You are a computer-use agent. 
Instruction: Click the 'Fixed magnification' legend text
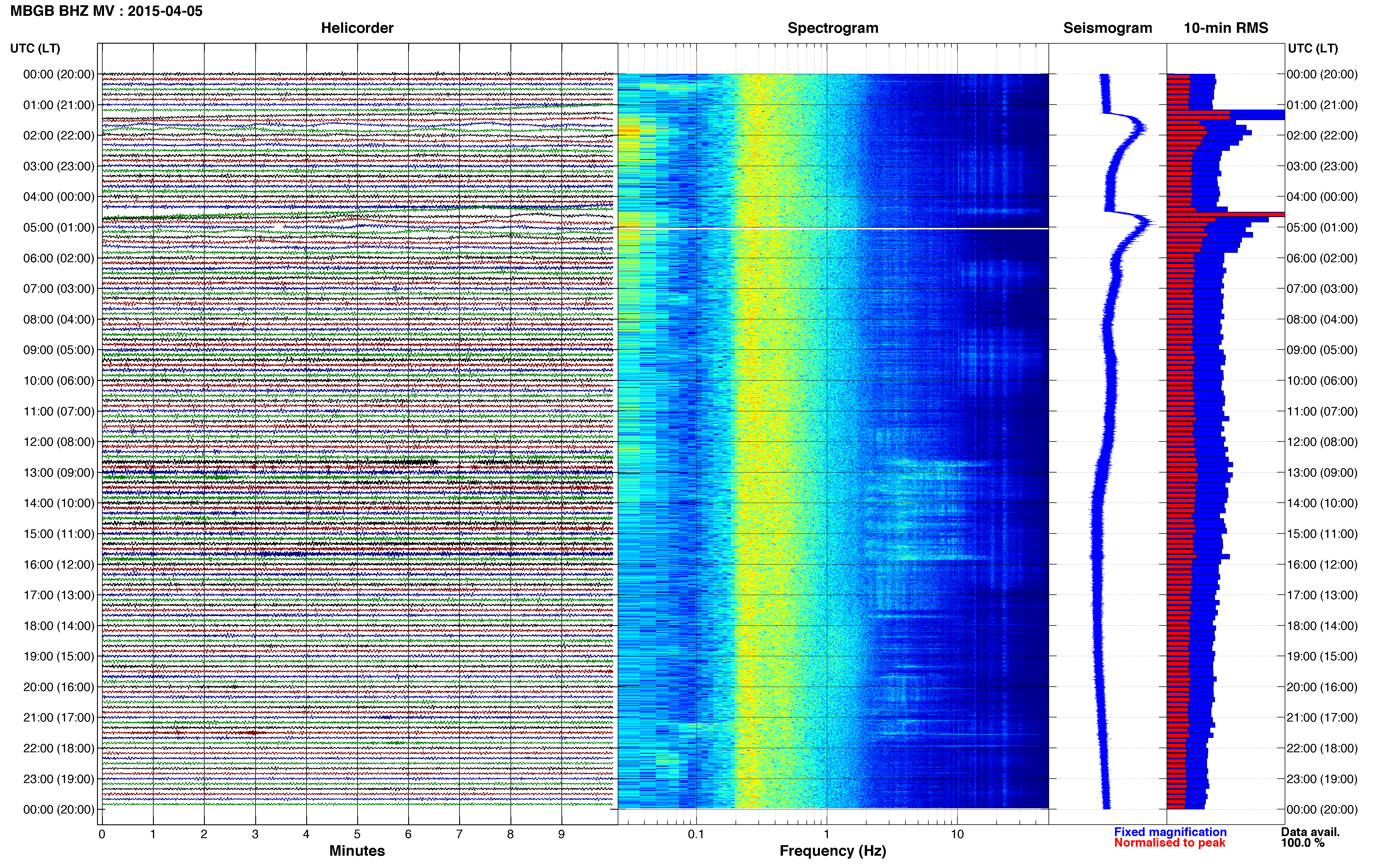pos(1170,832)
